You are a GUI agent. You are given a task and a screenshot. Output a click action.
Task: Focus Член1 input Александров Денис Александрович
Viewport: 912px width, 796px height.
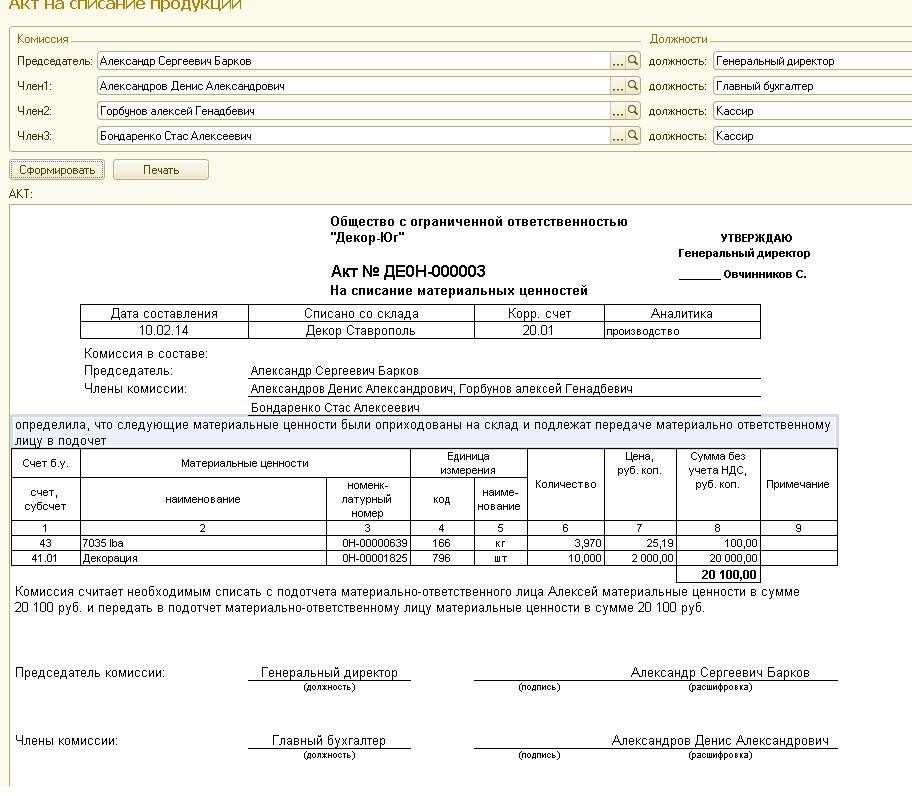(354, 85)
